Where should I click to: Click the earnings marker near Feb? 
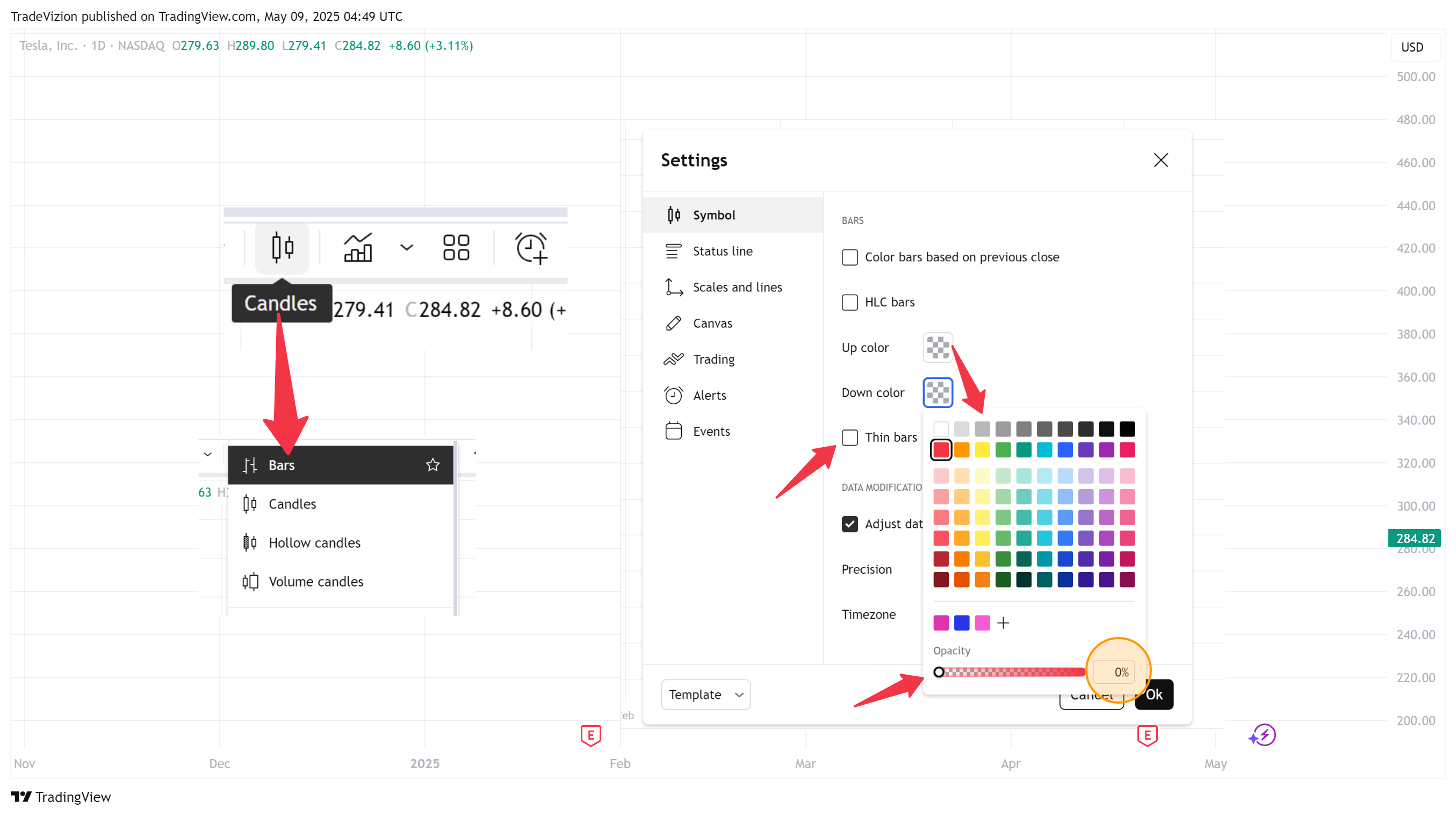590,735
